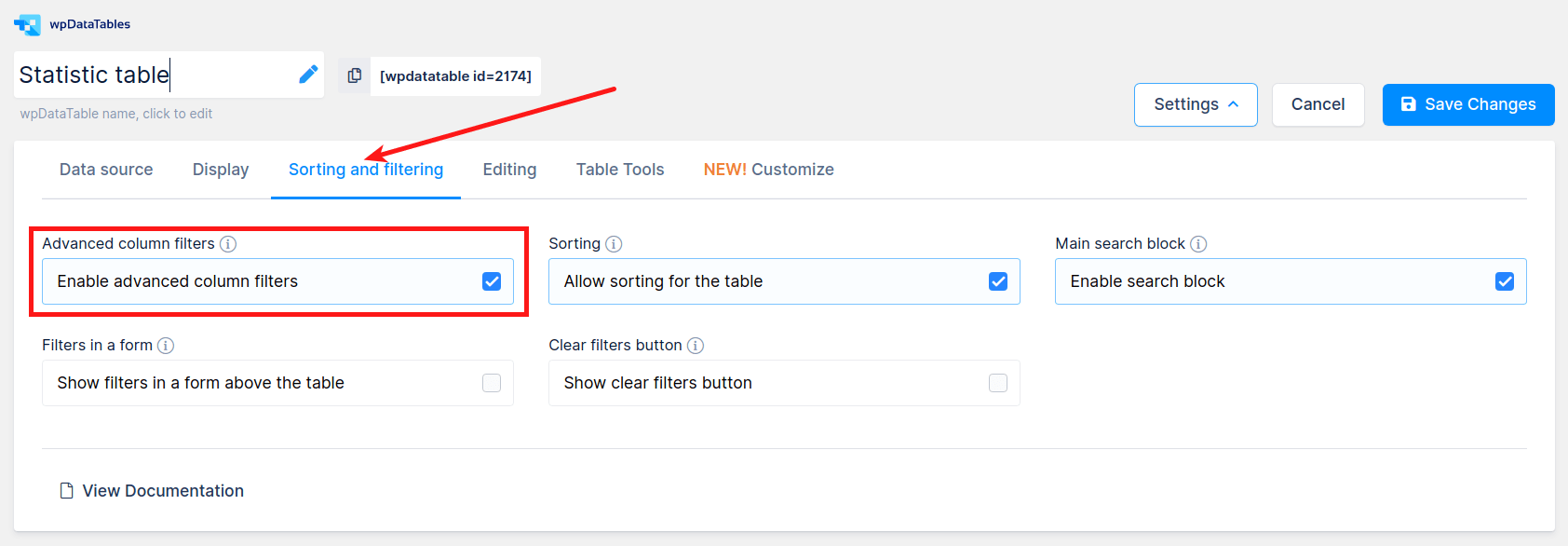This screenshot has width=1568, height=546.
Task: Open info icon beside Main search block
Action: point(1198,244)
